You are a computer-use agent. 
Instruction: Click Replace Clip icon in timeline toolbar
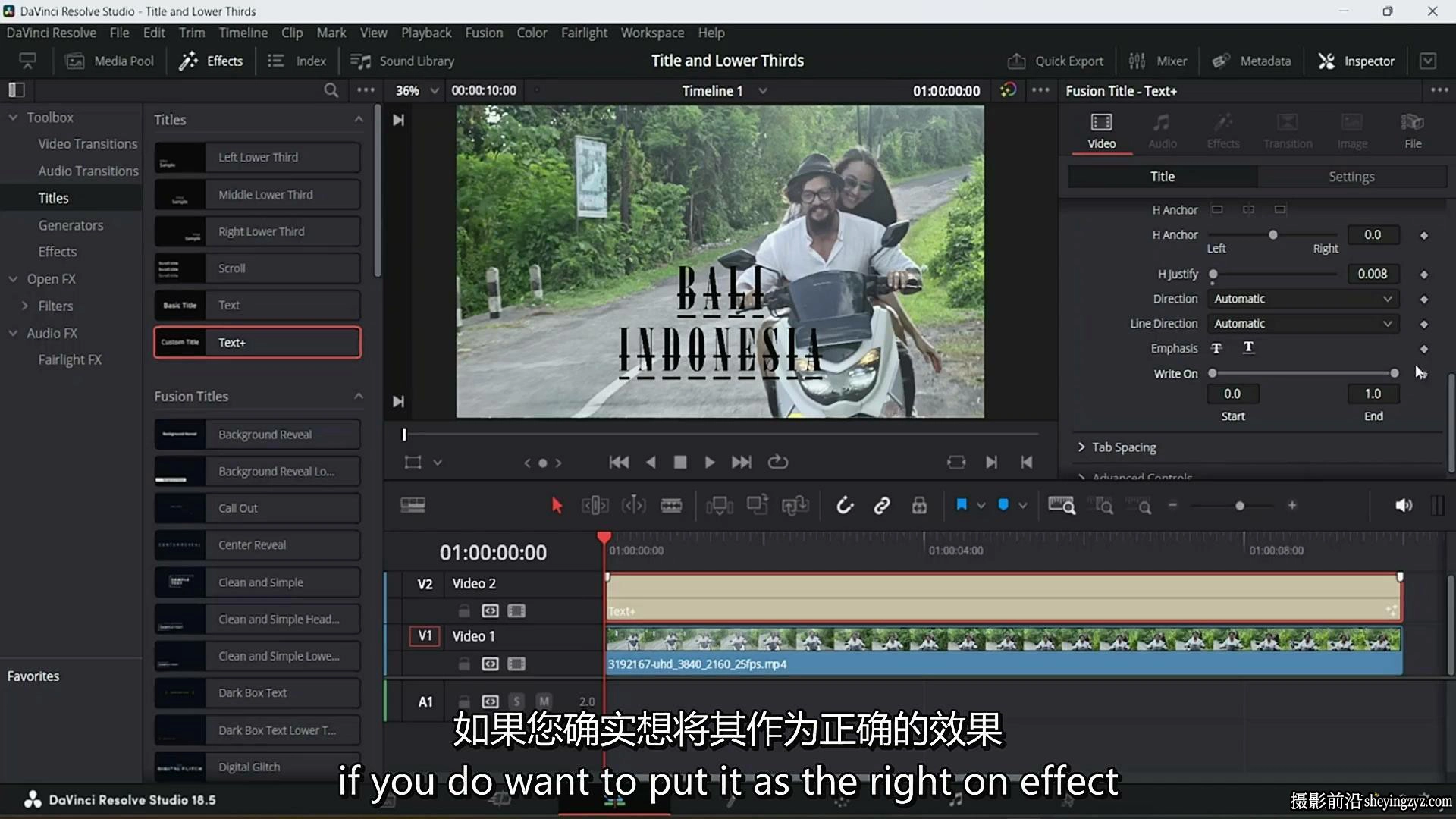(795, 506)
